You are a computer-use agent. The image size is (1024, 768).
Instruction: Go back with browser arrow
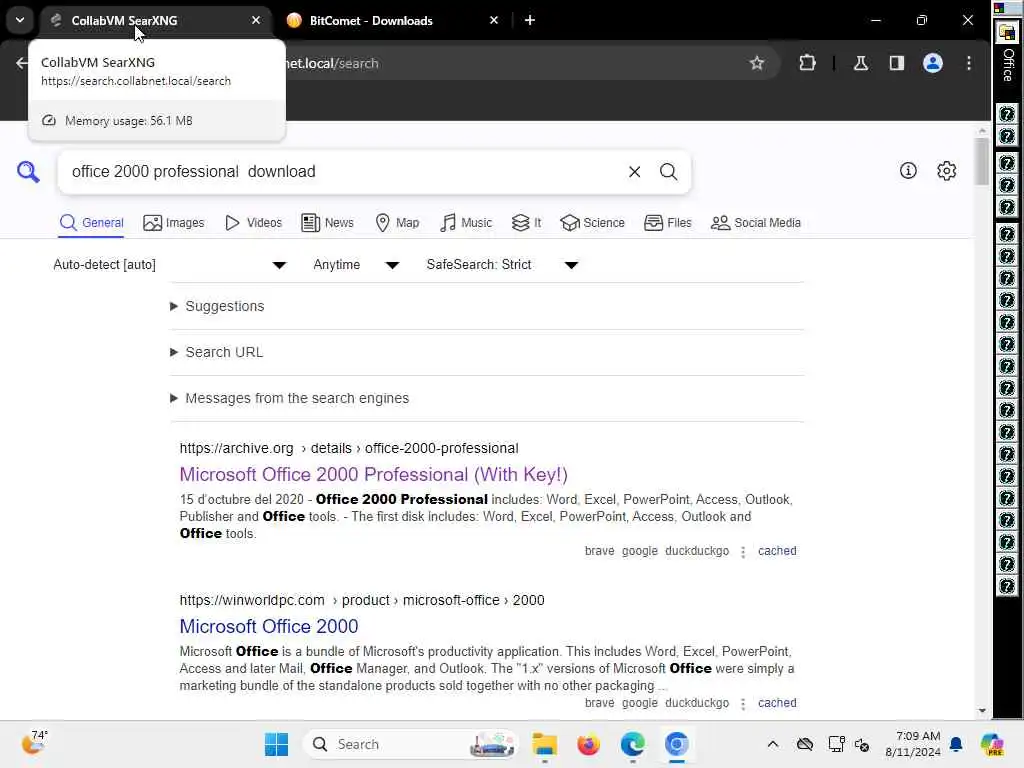click(x=22, y=63)
